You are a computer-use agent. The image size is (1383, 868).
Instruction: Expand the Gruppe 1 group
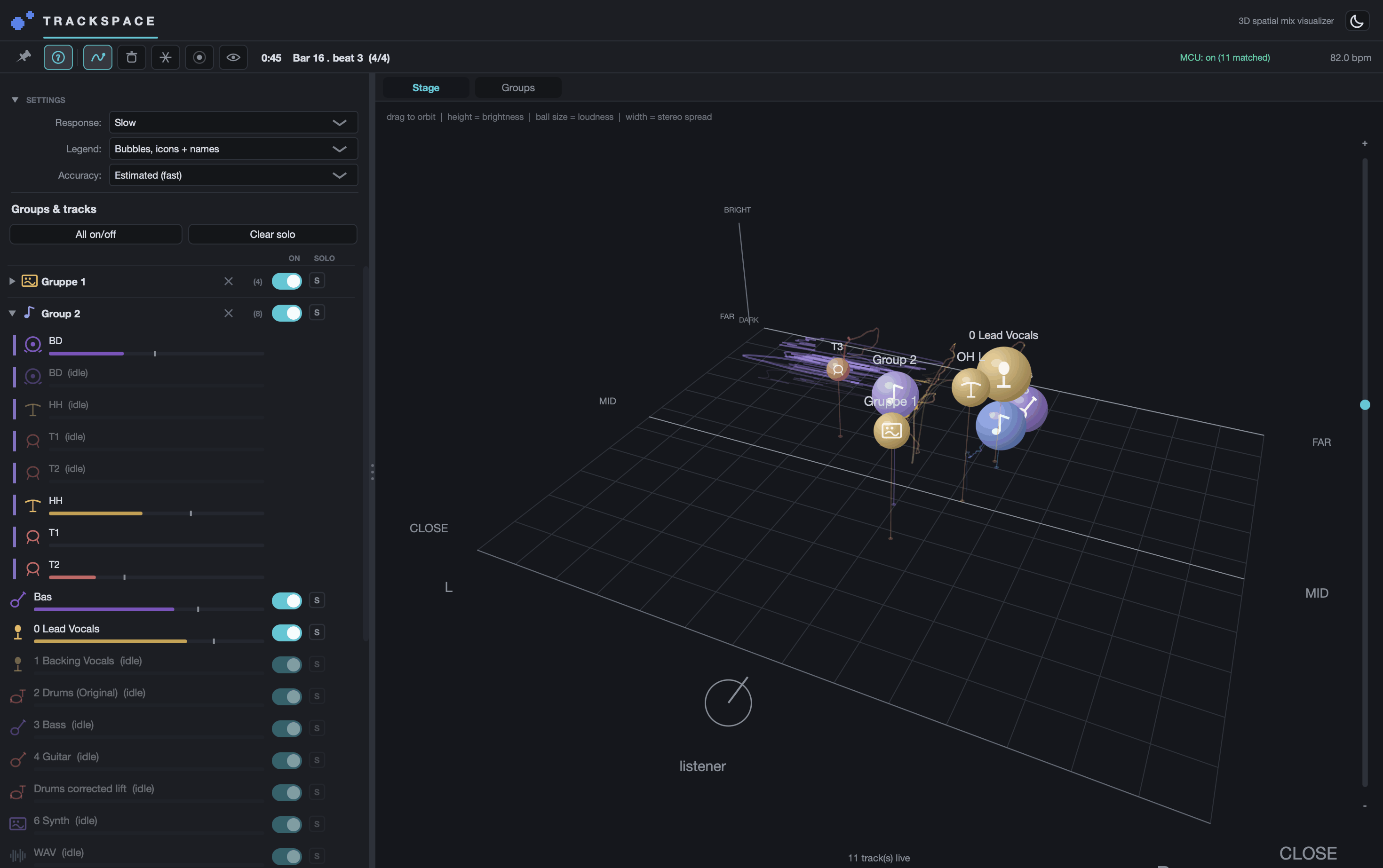click(12, 281)
